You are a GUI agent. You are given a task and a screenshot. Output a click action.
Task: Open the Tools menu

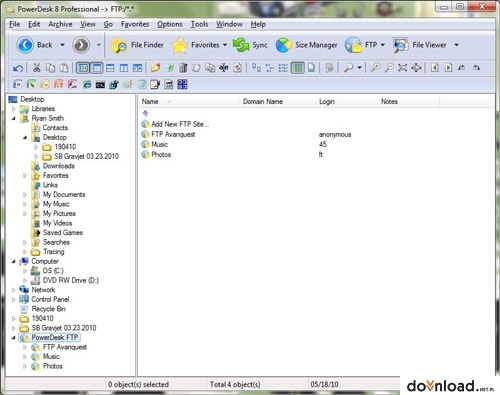199,24
